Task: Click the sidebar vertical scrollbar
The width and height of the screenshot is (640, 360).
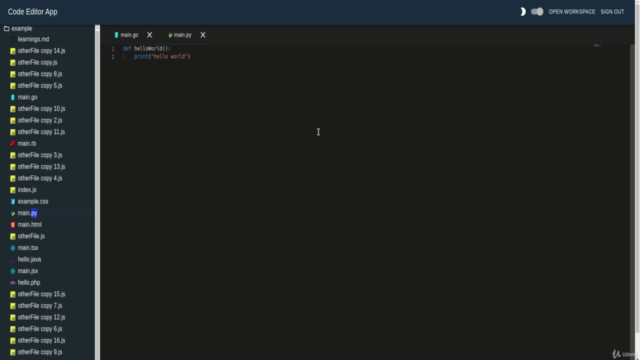Action: tap(97, 192)
